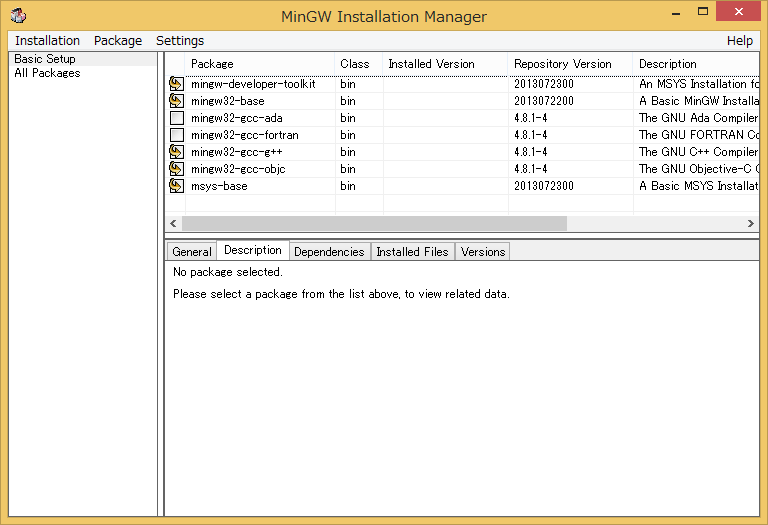Open the Help menu

[740, 41]
